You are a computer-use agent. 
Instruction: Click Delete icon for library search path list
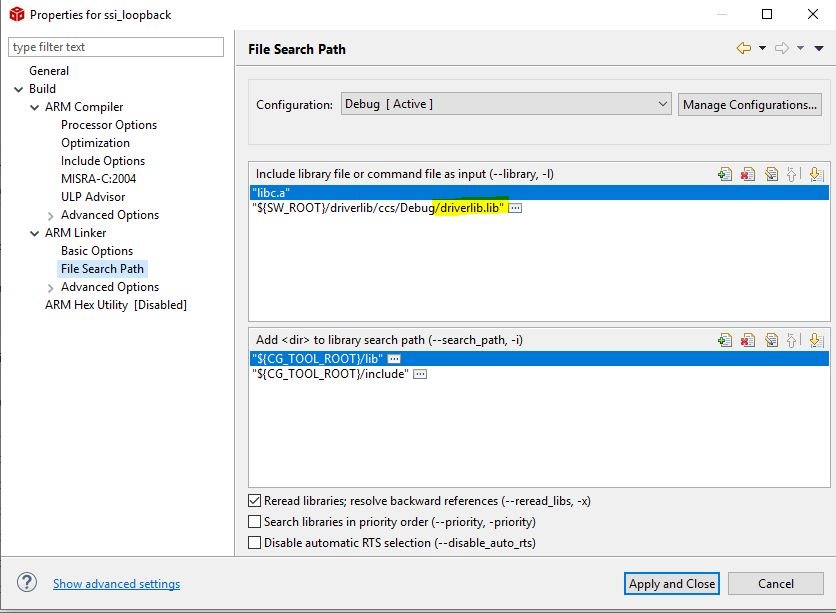coord(748,340)
